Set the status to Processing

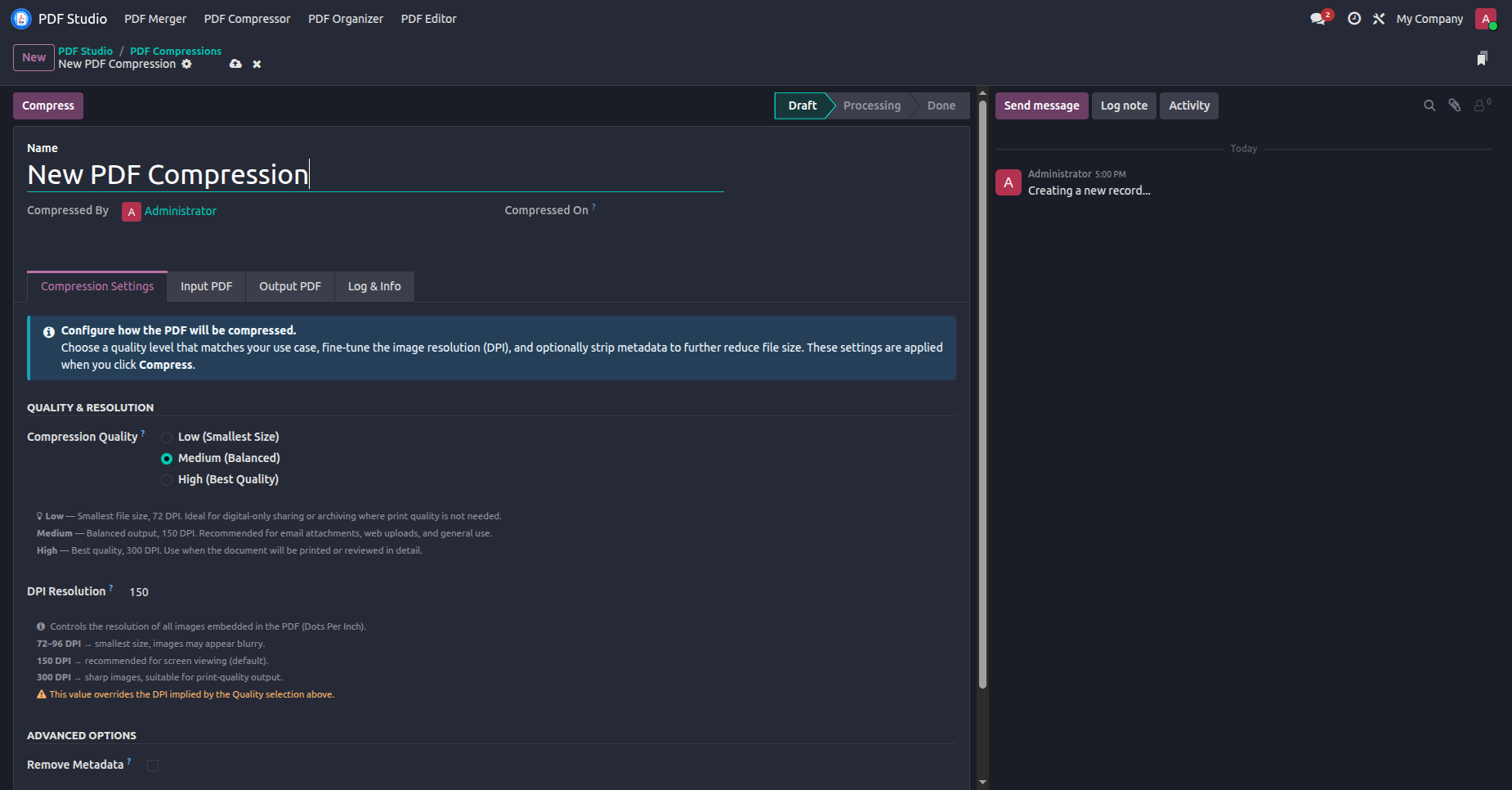click(x=871, y=105)
